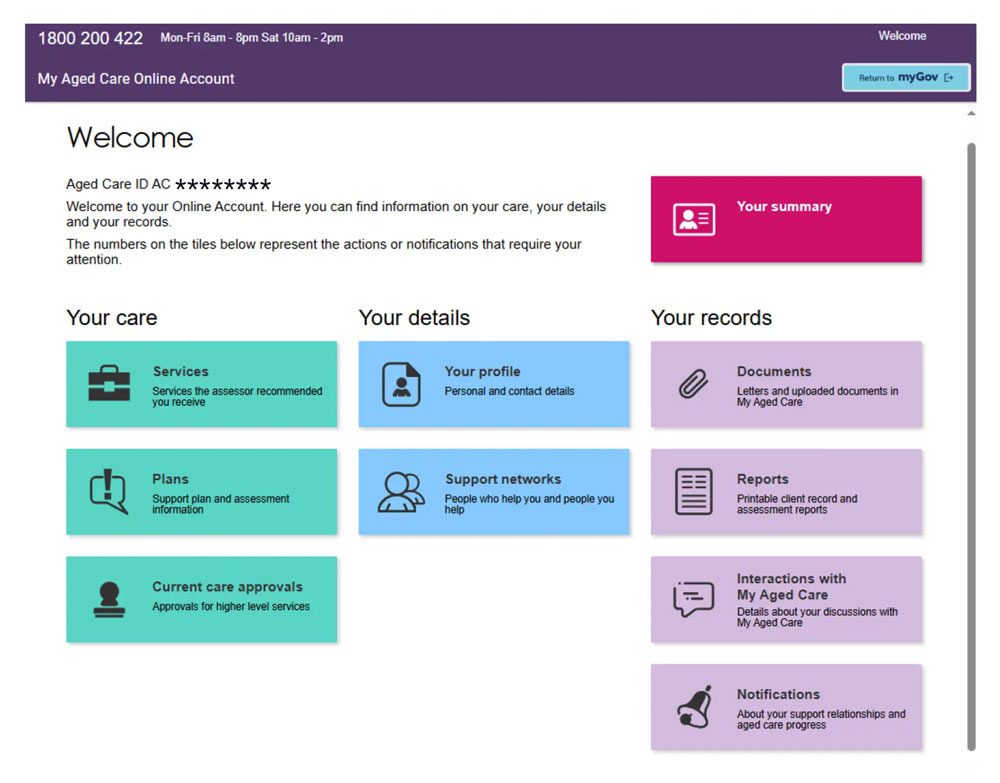
Task: Open Interactions with My Aged Care title
Action: click(791, 587)
